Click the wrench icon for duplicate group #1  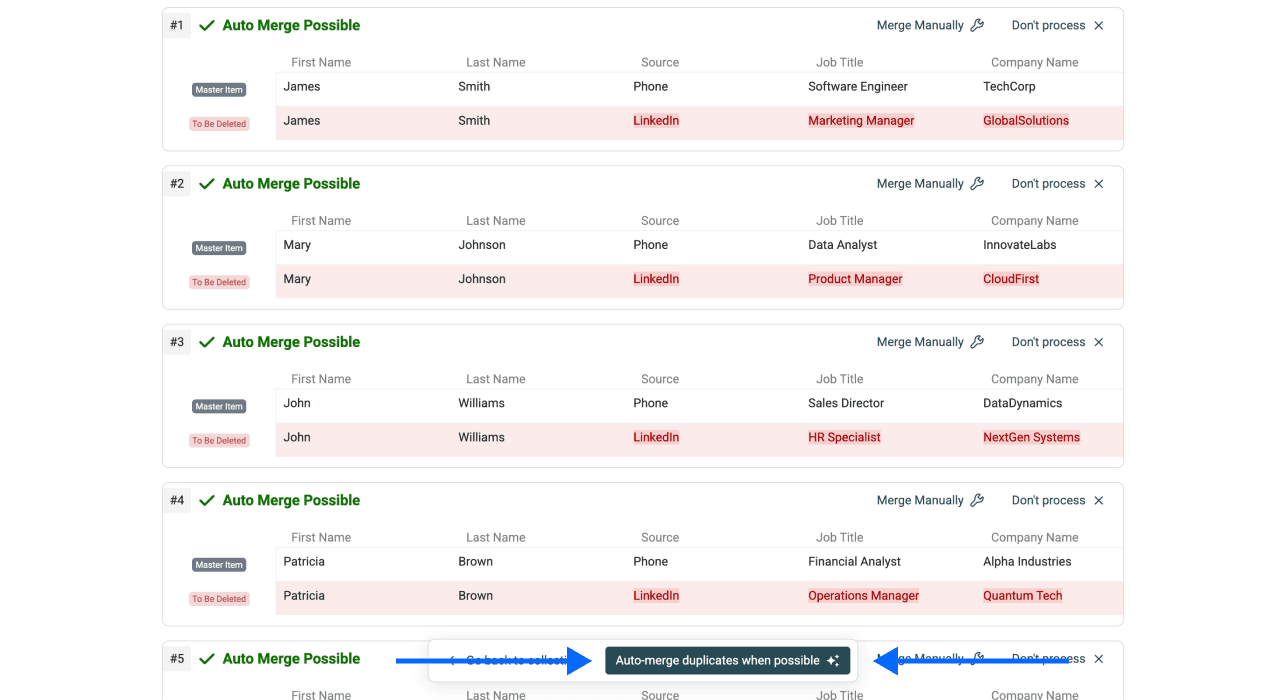(977, 24)
